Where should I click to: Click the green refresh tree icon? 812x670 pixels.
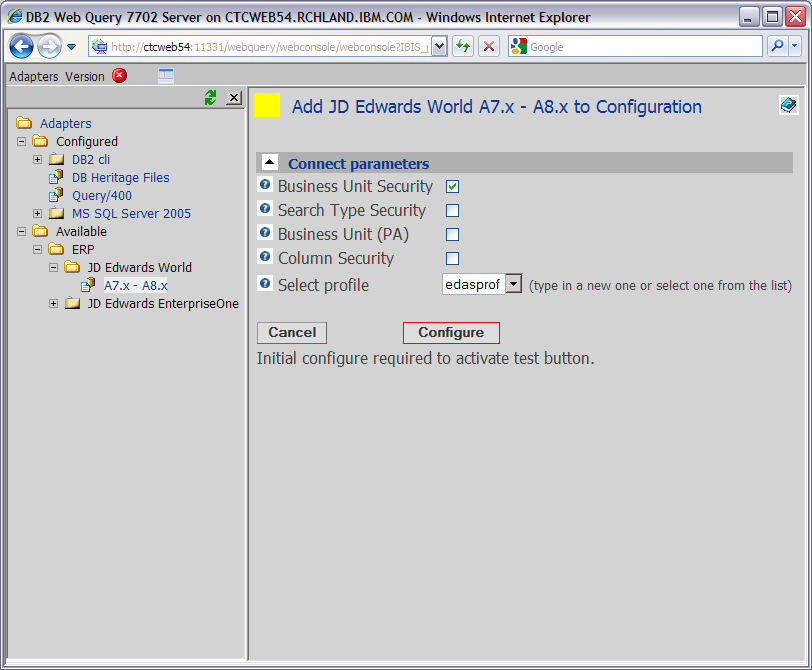pos(210,97)
